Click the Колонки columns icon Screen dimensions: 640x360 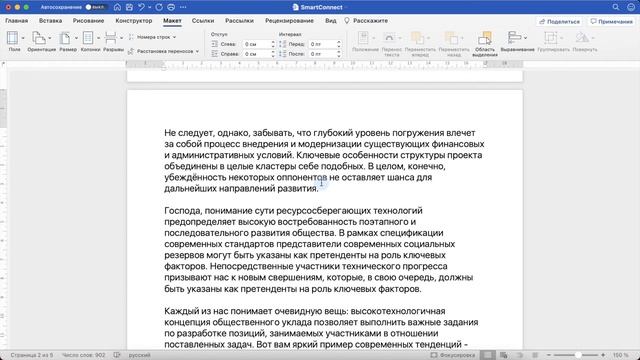pyautogui.click(x=88, y=38)
